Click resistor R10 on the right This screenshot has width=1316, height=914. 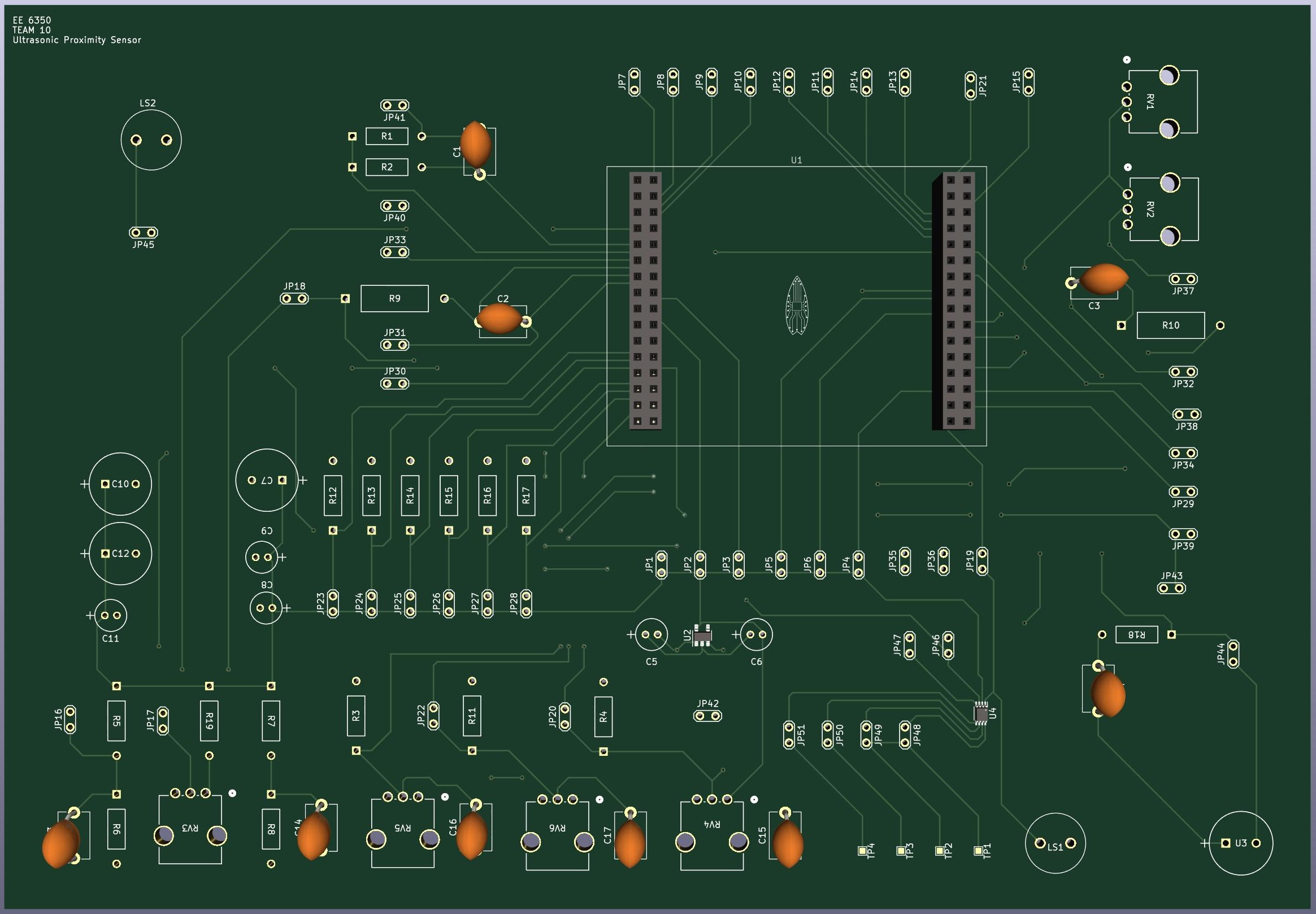pos(1170,325)
